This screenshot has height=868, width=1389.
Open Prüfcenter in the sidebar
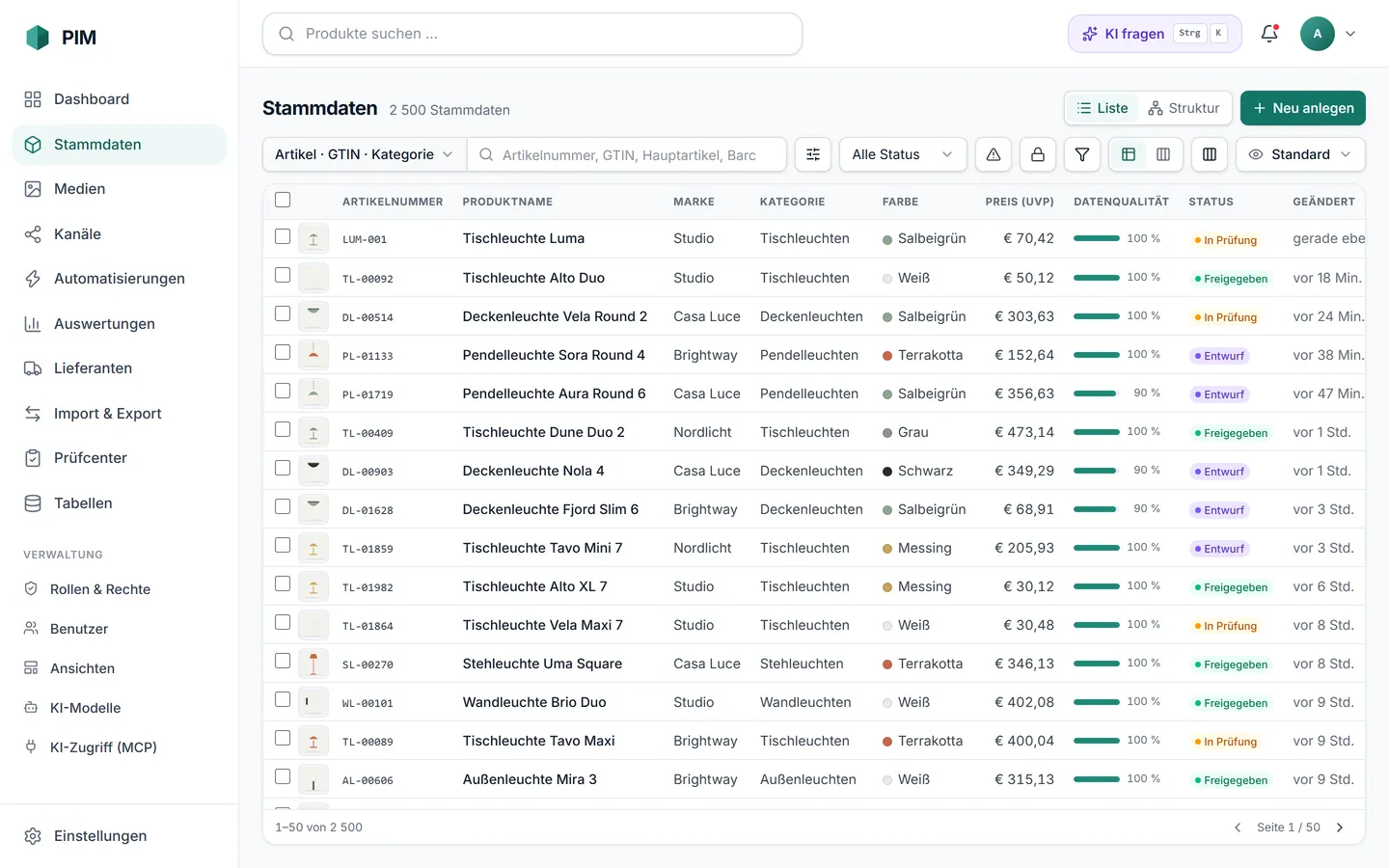(119, 458)
